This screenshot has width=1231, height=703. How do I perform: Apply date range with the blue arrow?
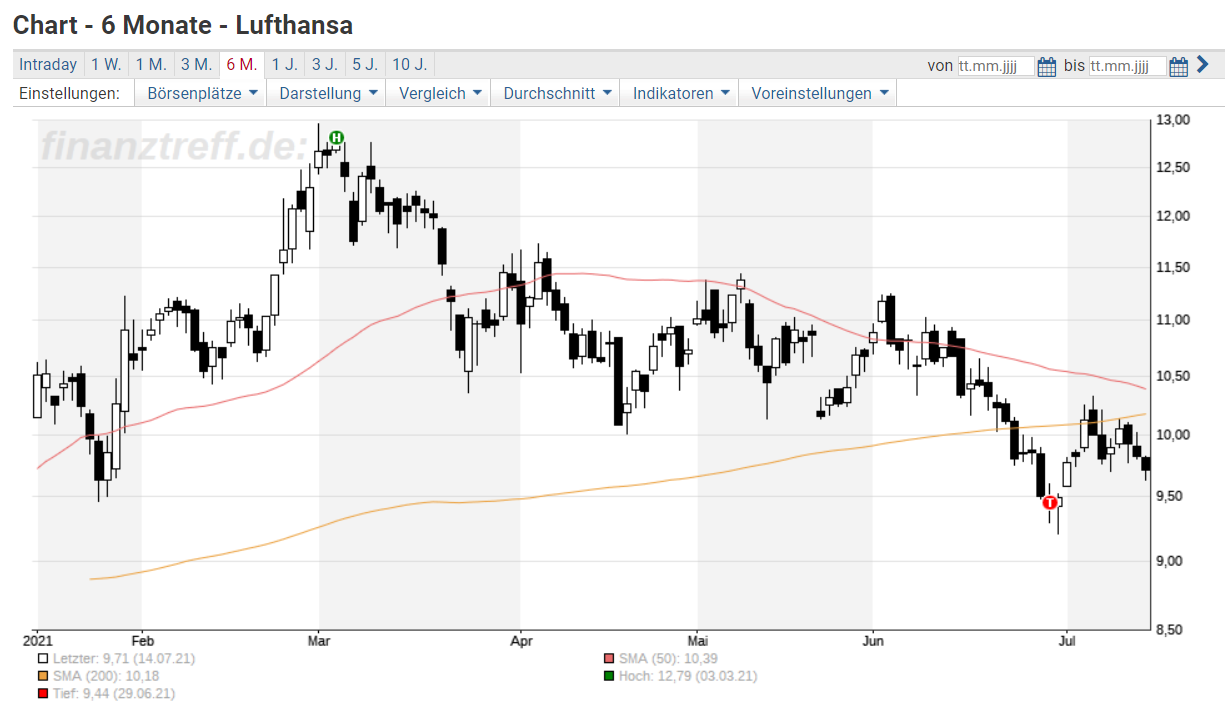(x=1202, y=65)
